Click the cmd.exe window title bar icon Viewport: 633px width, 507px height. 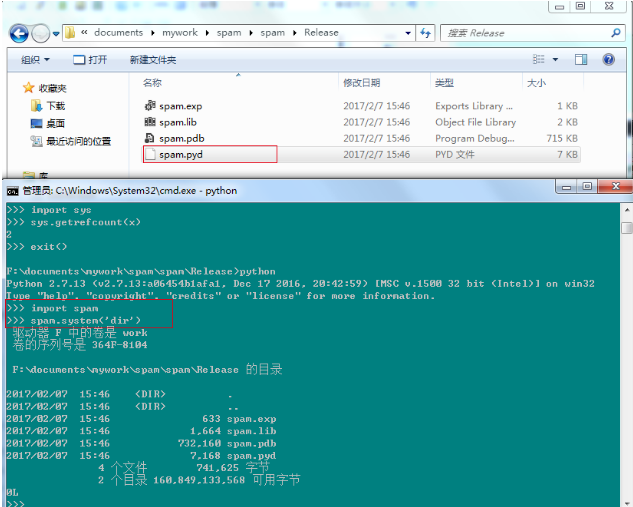tap(12, 189)
